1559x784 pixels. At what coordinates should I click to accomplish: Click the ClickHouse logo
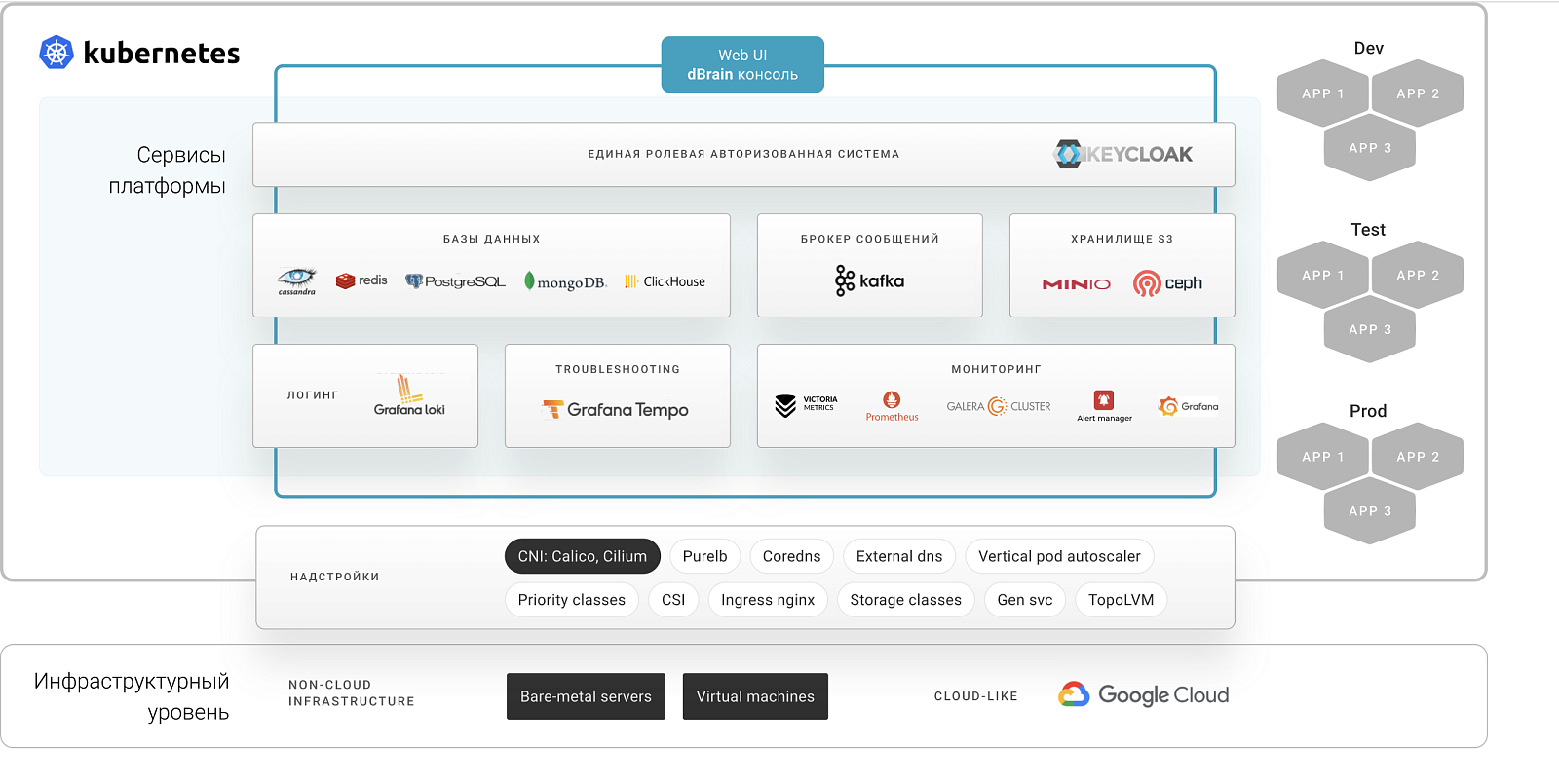click(665, 281)
